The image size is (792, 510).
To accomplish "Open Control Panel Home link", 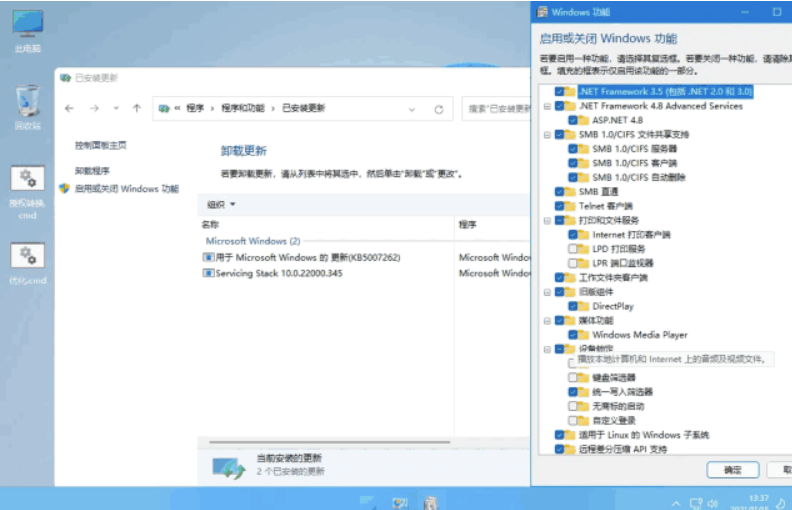I will (x=101, y=145).
